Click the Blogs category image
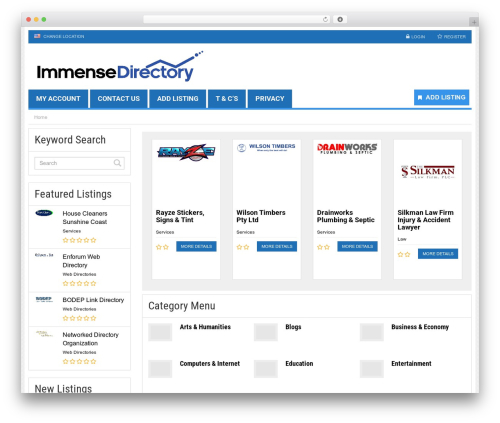Screen dimensions: 500x423 (266, 332)
